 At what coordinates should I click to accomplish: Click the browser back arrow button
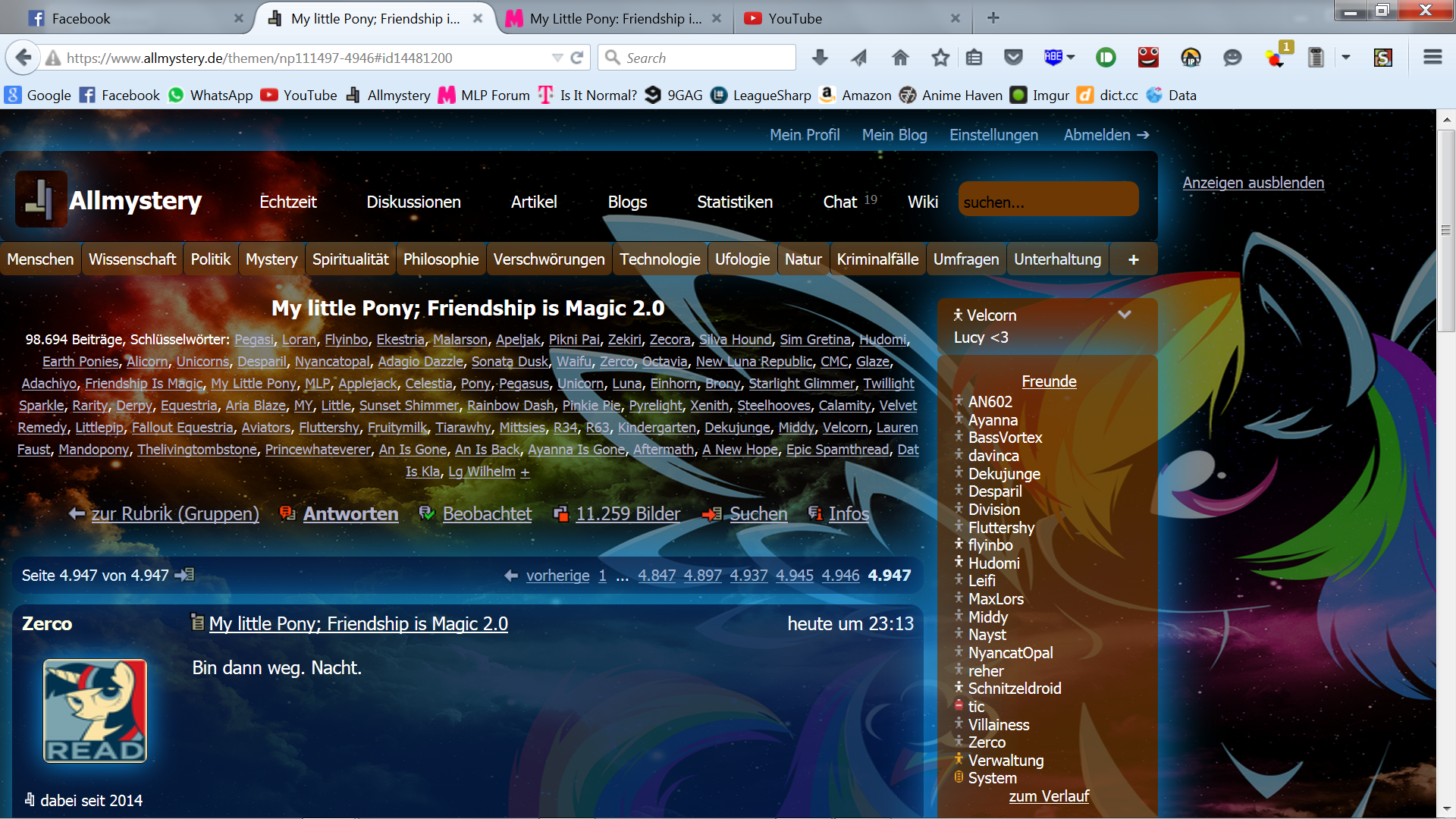[x=24, y=58]
